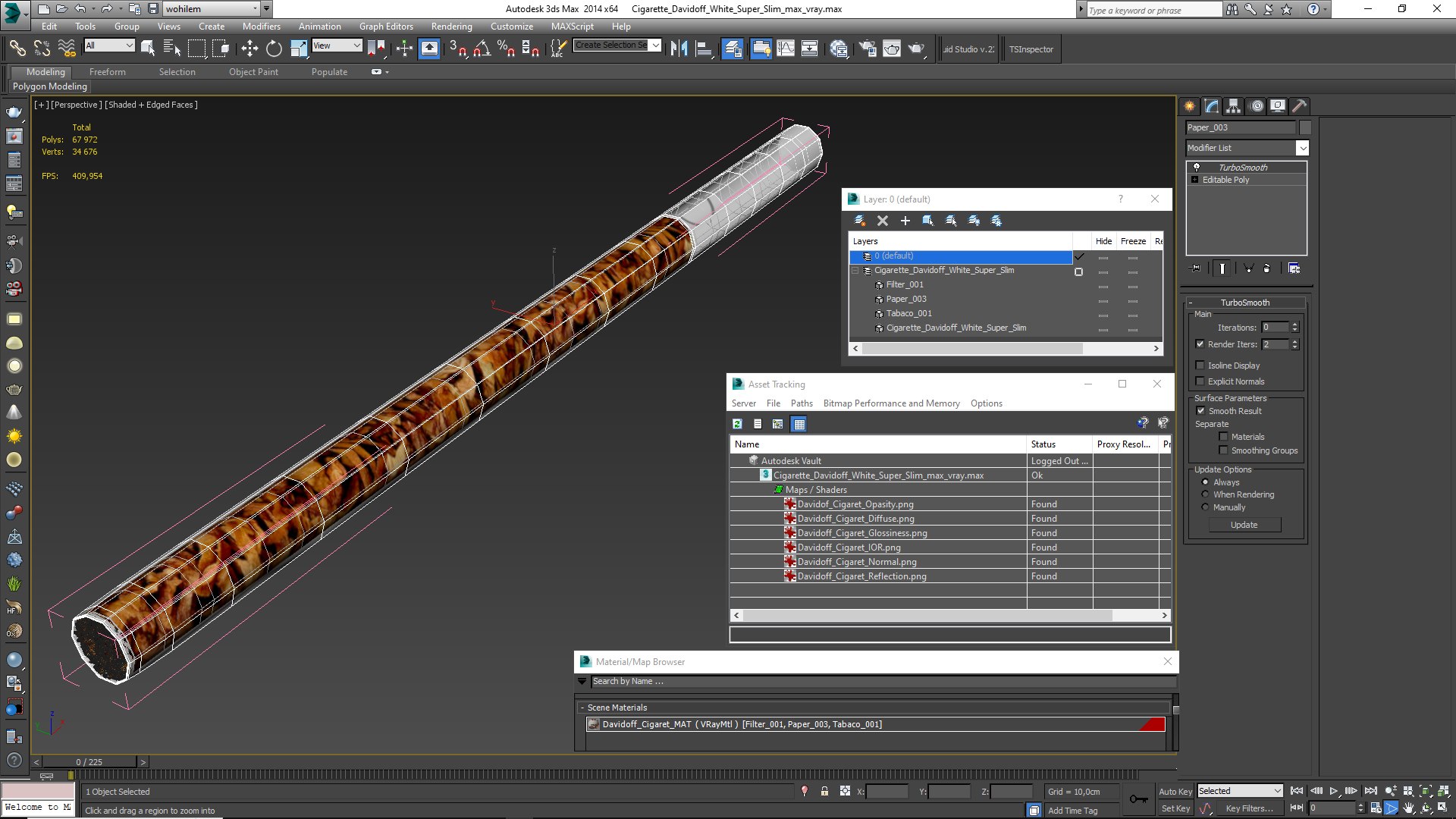Select the Move transform tool
The image size is (1456, 819).
click(x=249, y=49)
